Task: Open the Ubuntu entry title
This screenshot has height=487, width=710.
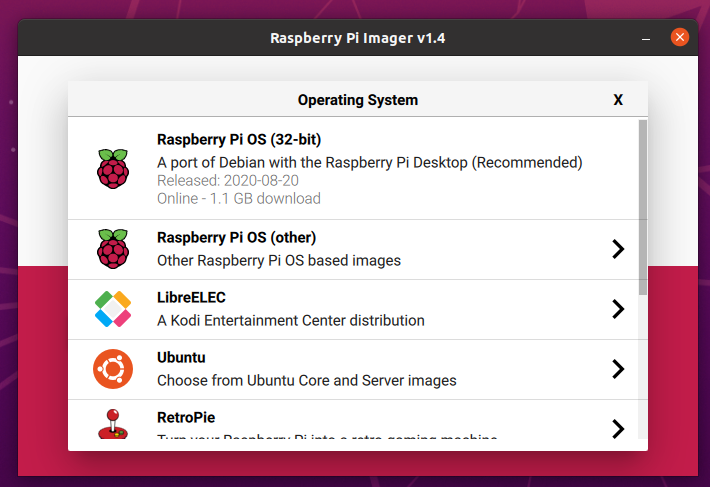Action: coord(181,358)
